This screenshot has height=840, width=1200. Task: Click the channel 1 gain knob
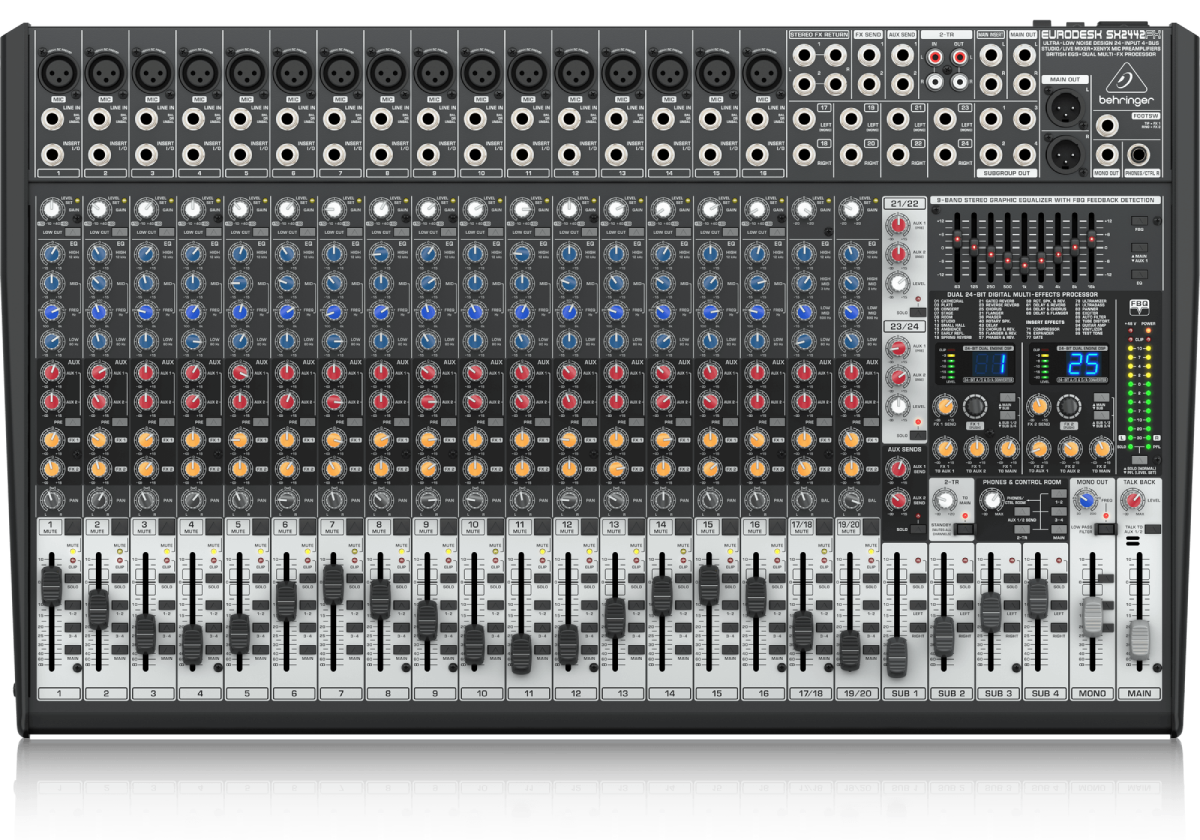coord(50,209)
